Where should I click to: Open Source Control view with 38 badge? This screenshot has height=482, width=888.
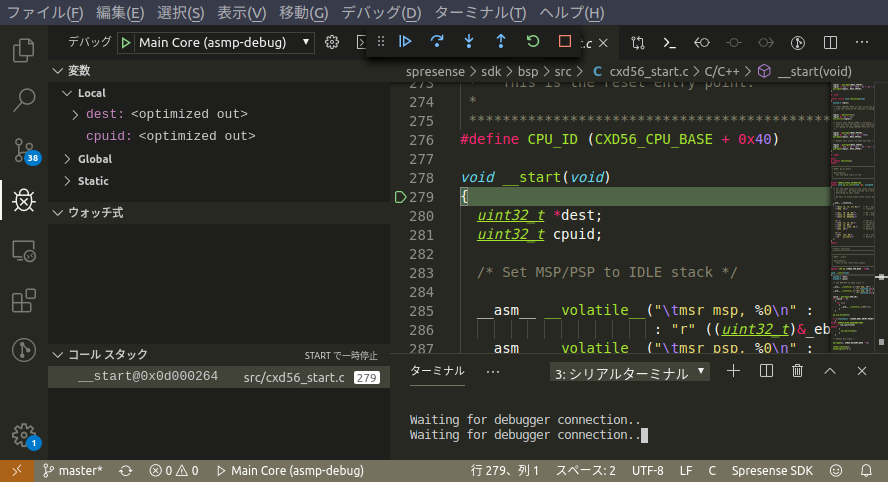(x=25, y=151)
